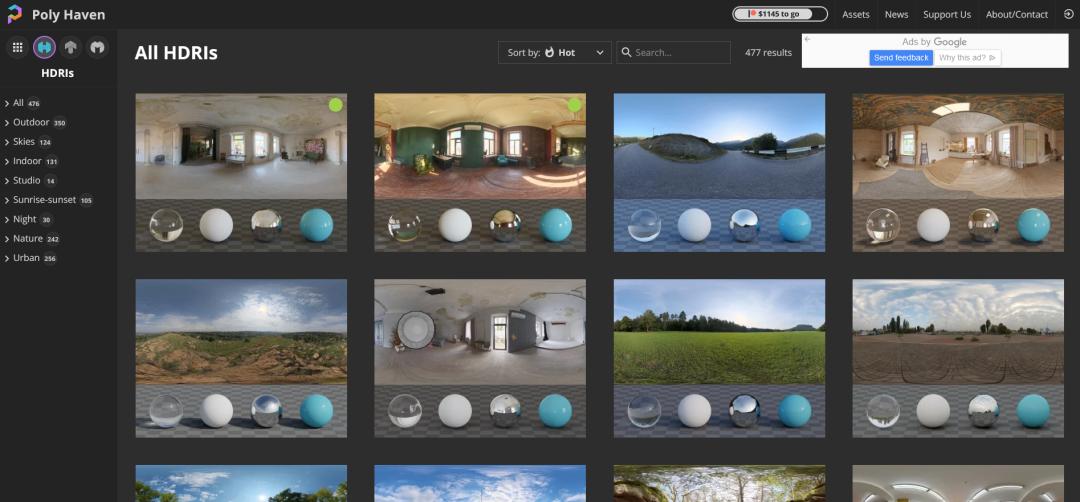Click the Poly Haven logo icon
The height and width of the screenshot is (502, 1080).
click(14, 14)
